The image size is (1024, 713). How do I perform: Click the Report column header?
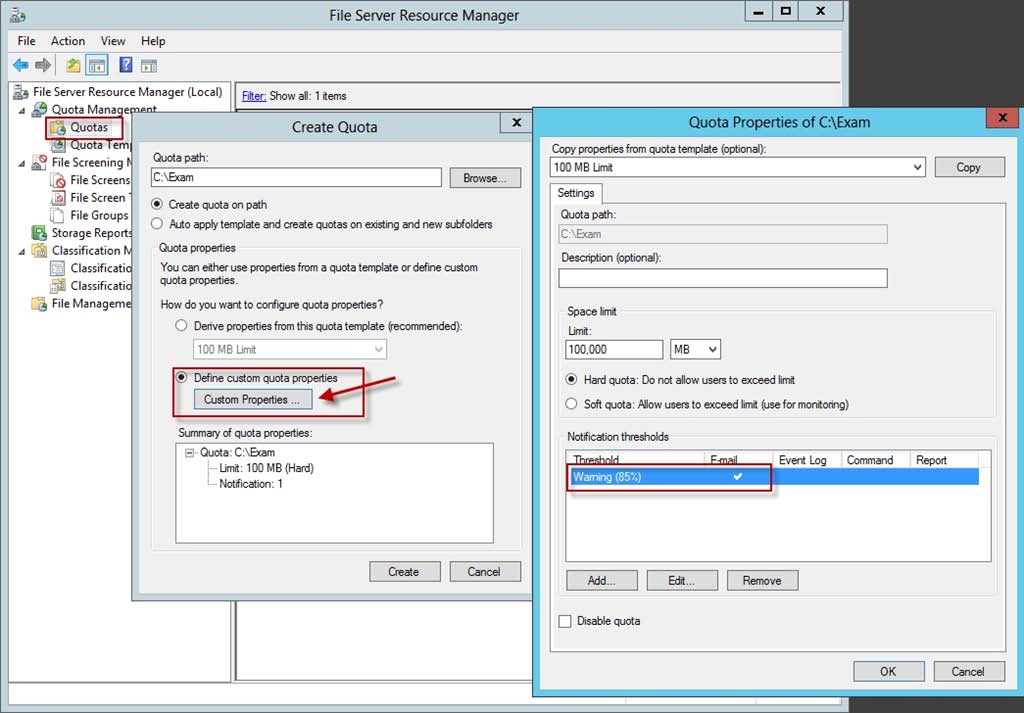(944, 460)
